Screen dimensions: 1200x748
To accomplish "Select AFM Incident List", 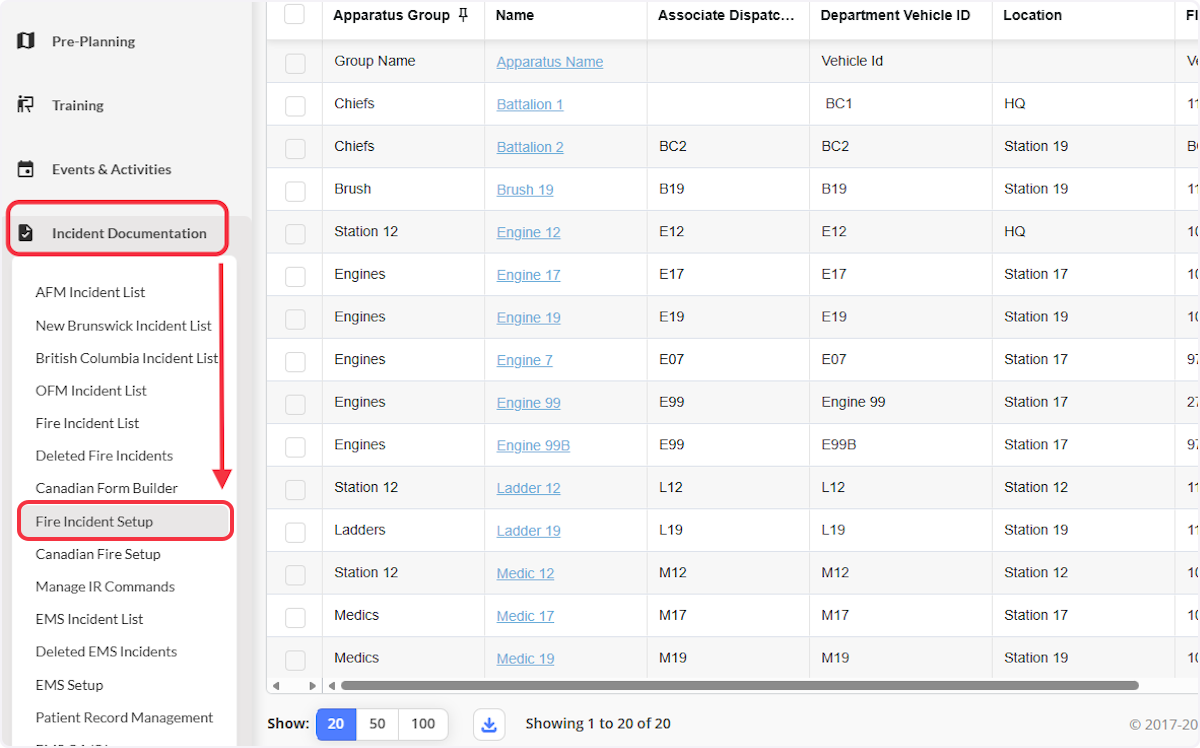I will click(90, 292).
